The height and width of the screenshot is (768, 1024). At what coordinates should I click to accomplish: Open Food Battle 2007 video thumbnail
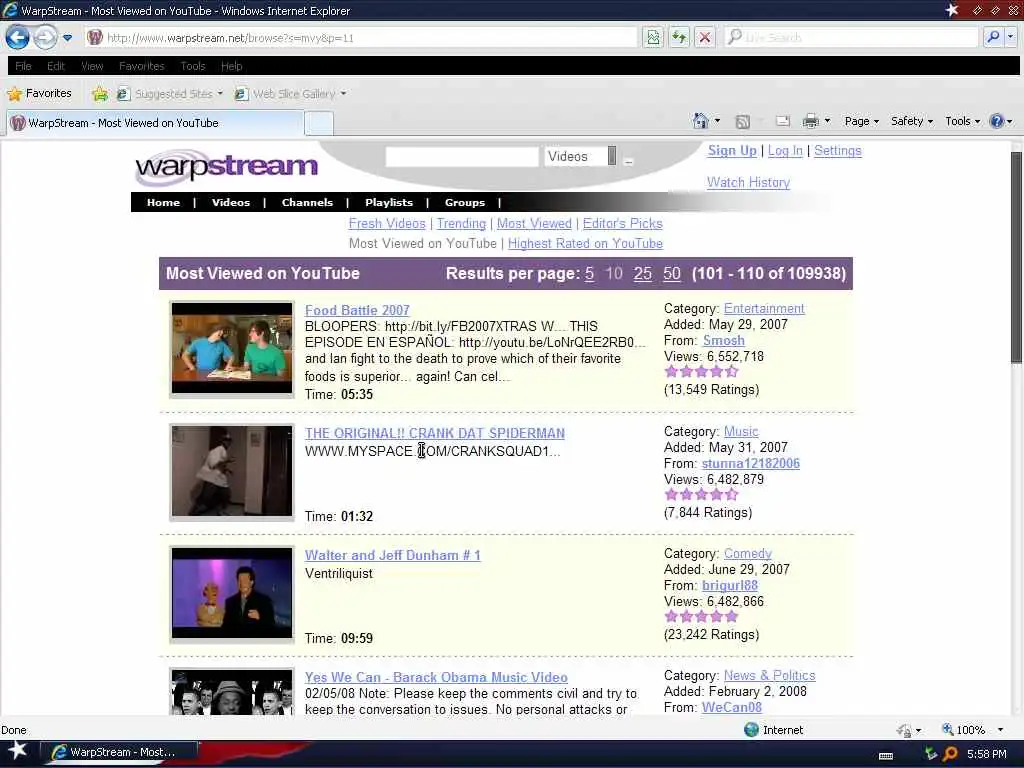[x=232, y=349]
